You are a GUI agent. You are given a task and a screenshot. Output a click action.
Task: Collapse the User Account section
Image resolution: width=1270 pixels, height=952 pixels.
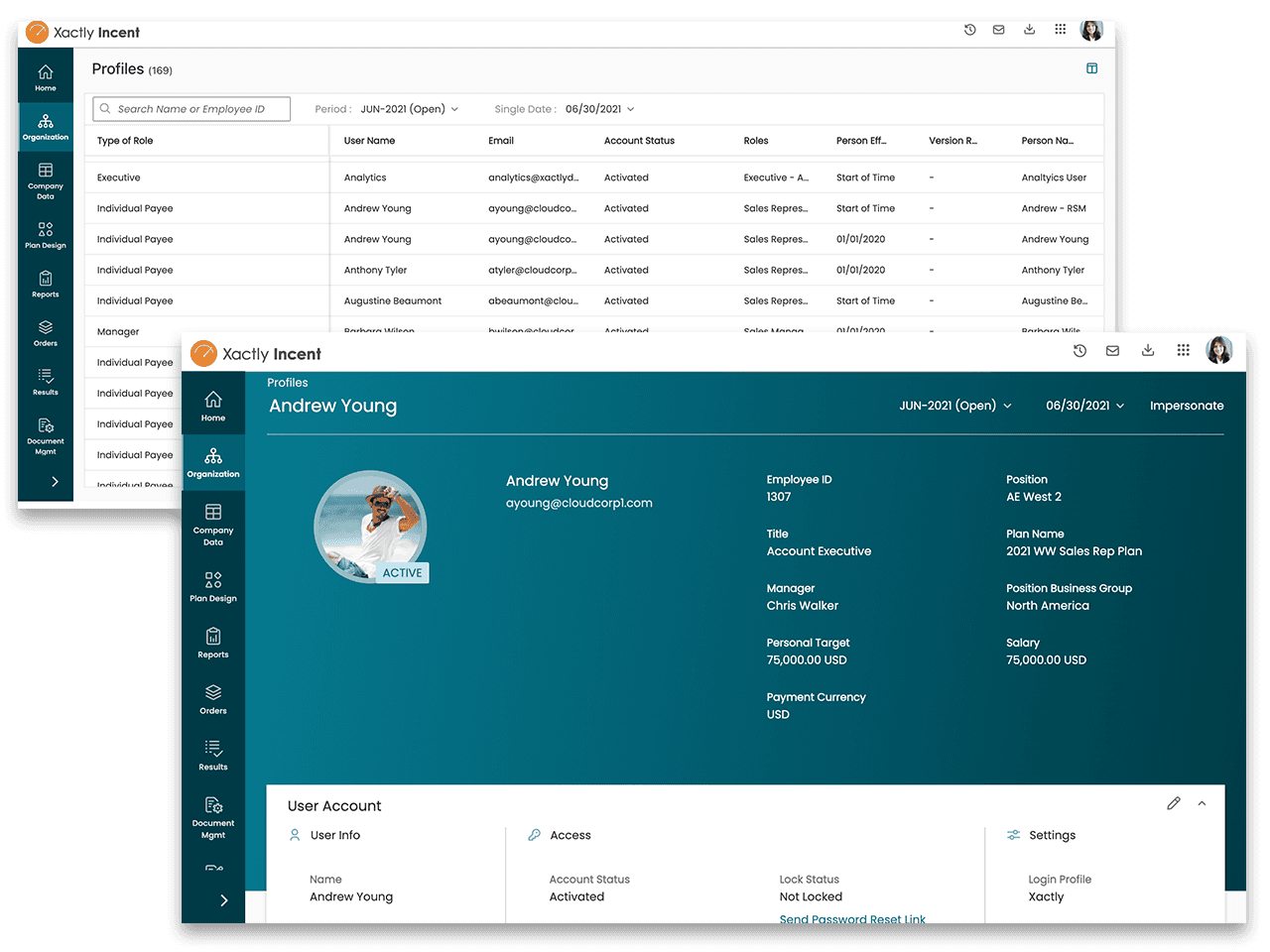tap(1202, 803)
